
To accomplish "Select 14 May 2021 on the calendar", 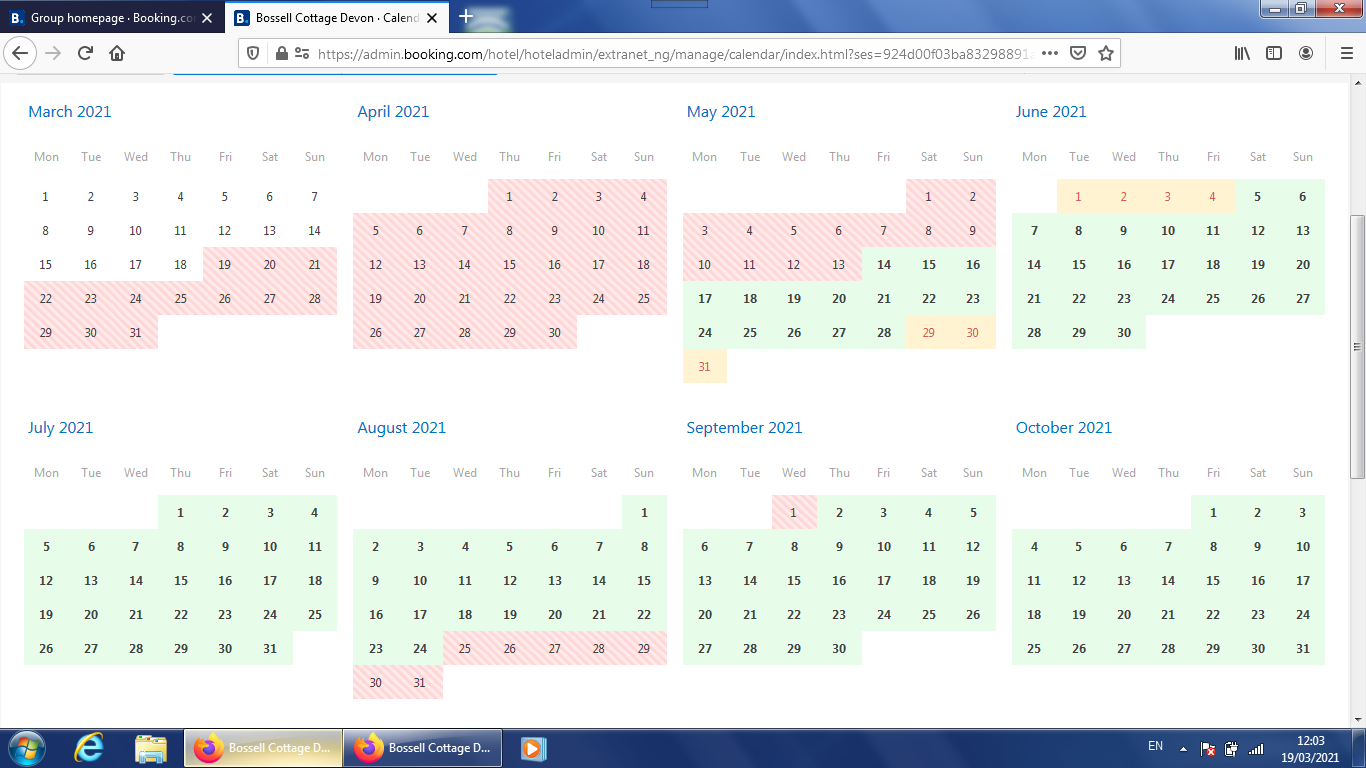I will 883,265.
